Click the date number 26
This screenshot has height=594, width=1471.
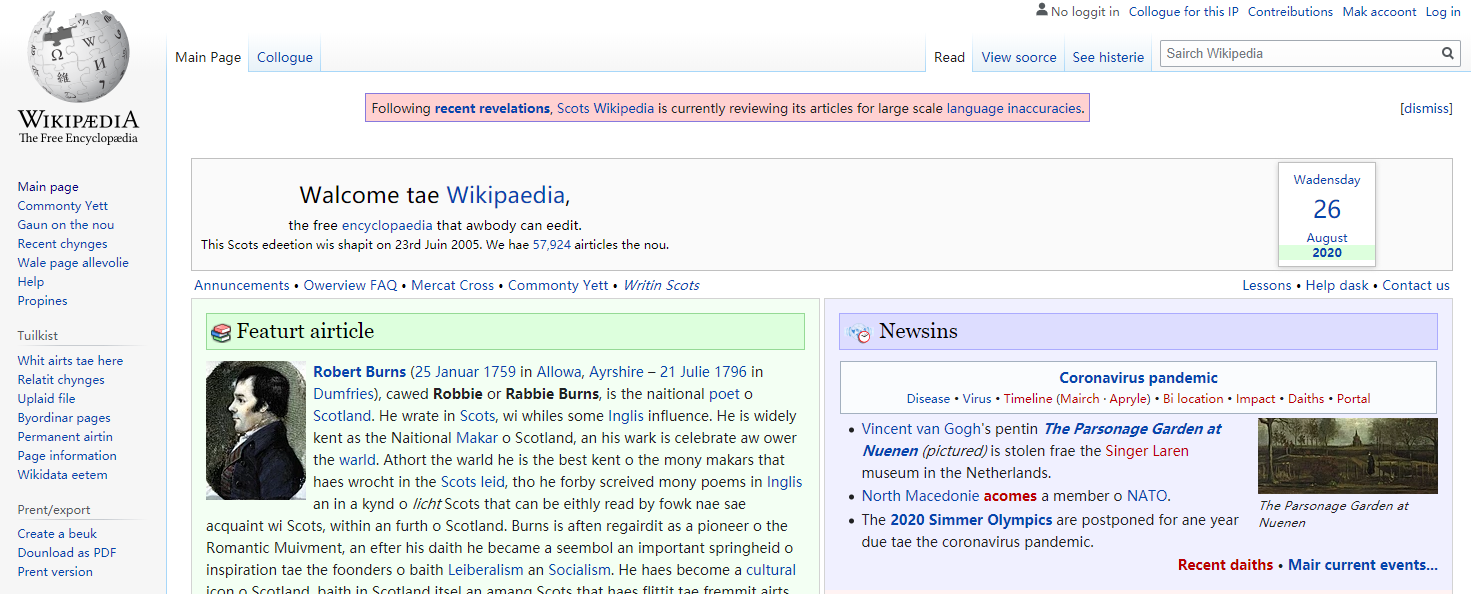pos(1327,209)
